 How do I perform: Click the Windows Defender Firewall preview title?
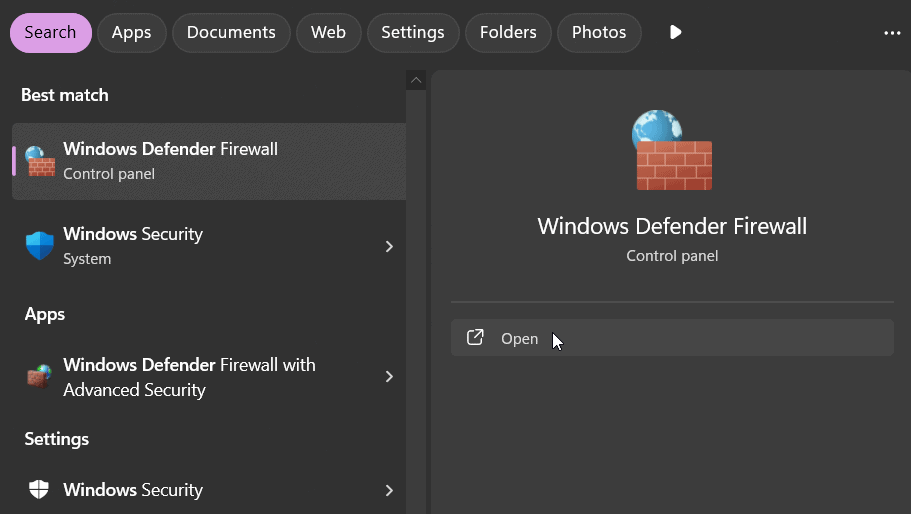tap(672, 226)
